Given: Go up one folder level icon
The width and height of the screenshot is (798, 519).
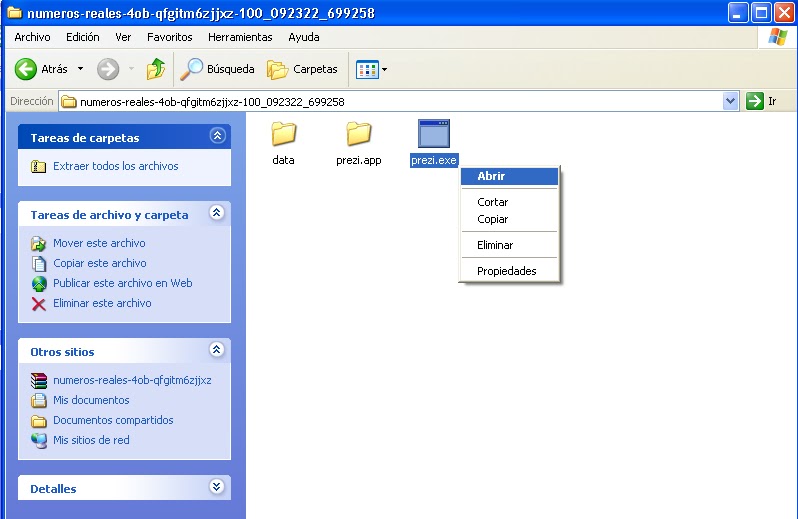Looking at the screenshot, I should (156, 69).
